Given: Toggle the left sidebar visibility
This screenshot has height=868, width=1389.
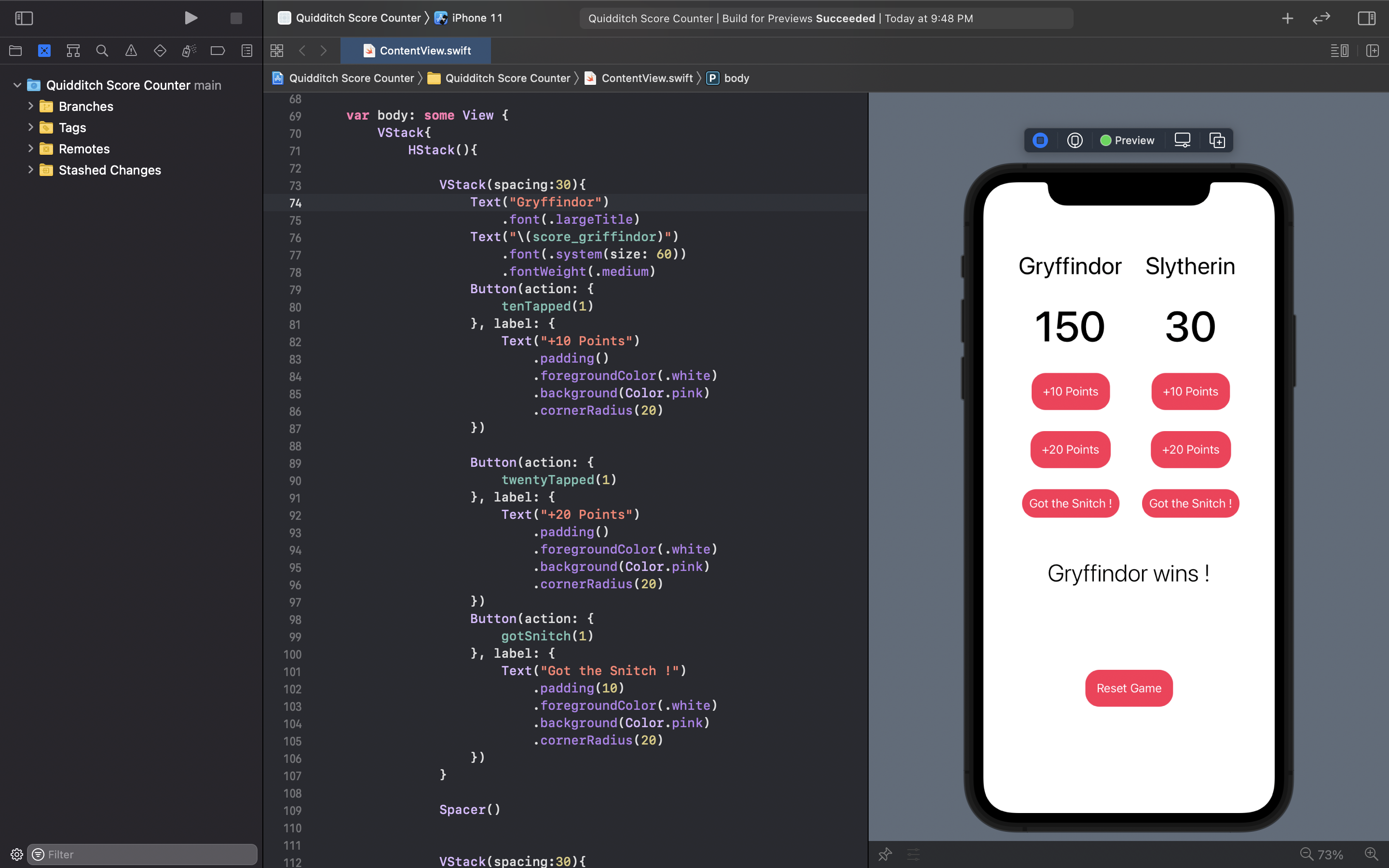Looking at the screenshot, I should click(x=24, y=18).
